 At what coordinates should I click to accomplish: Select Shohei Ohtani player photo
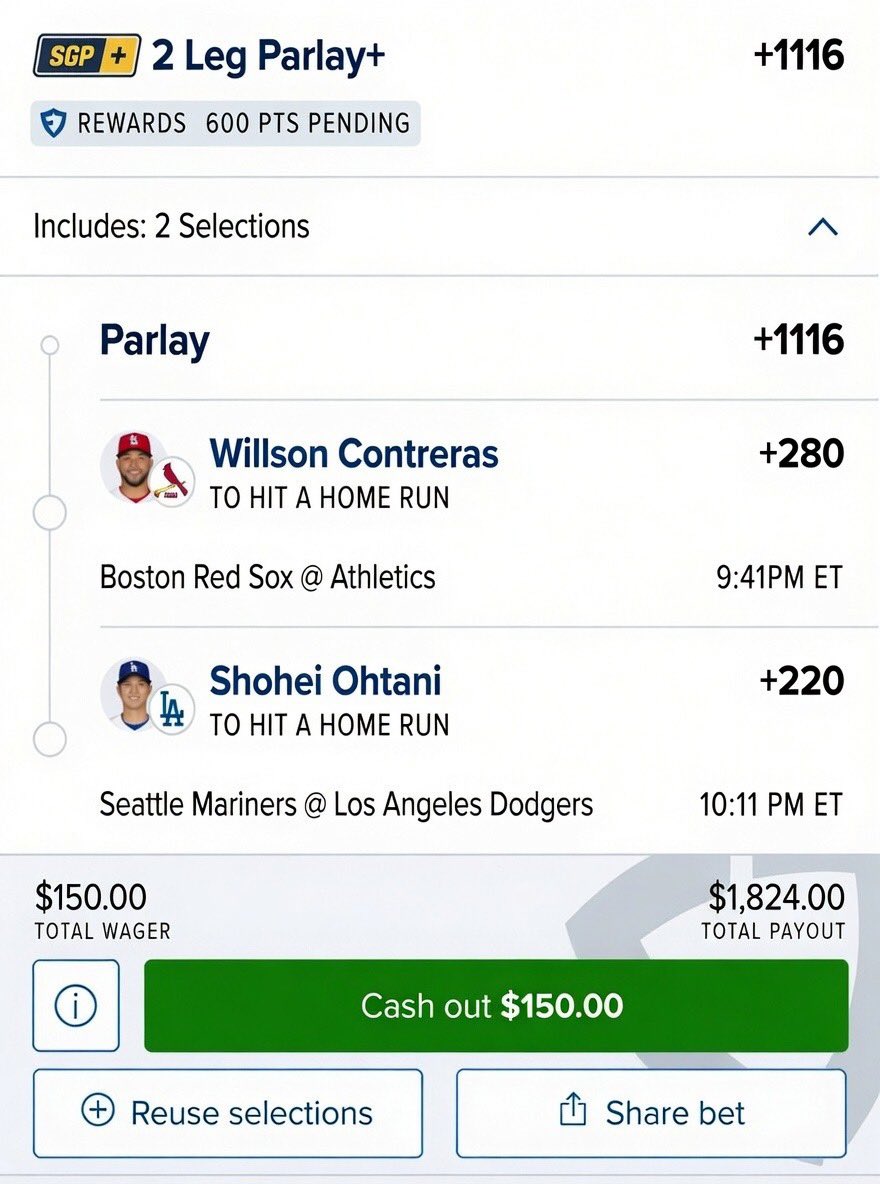[131, 695]
